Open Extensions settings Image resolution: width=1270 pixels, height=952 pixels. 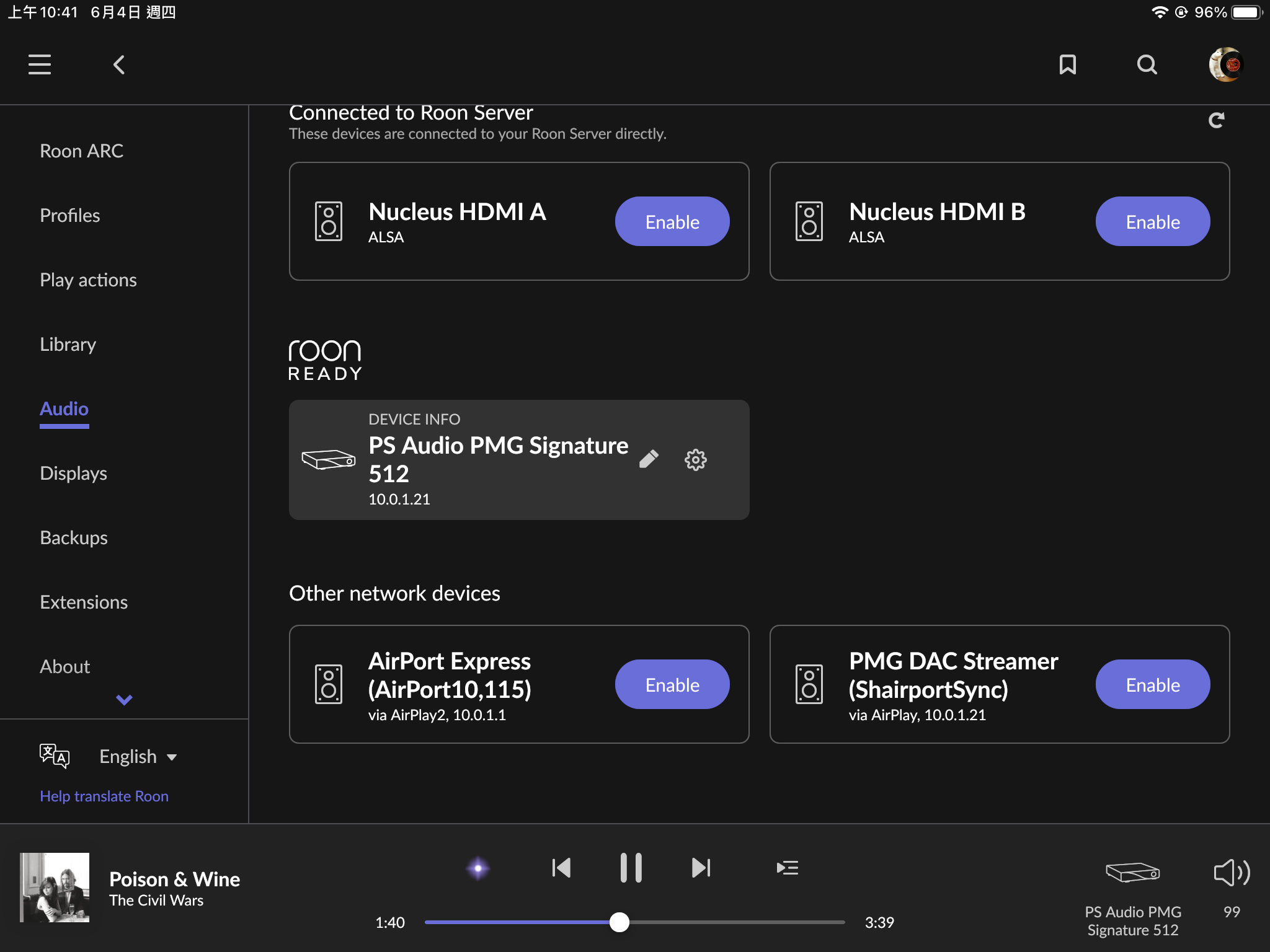point(84,602)
